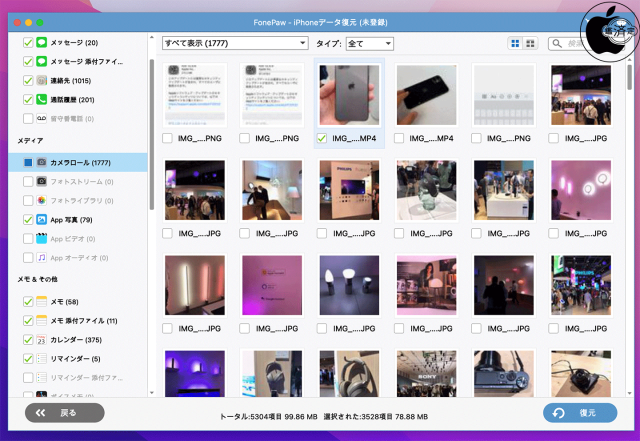Click the メモ & その他 section header
This screenshot has width=640, height=441.
(x=38, y=279)
